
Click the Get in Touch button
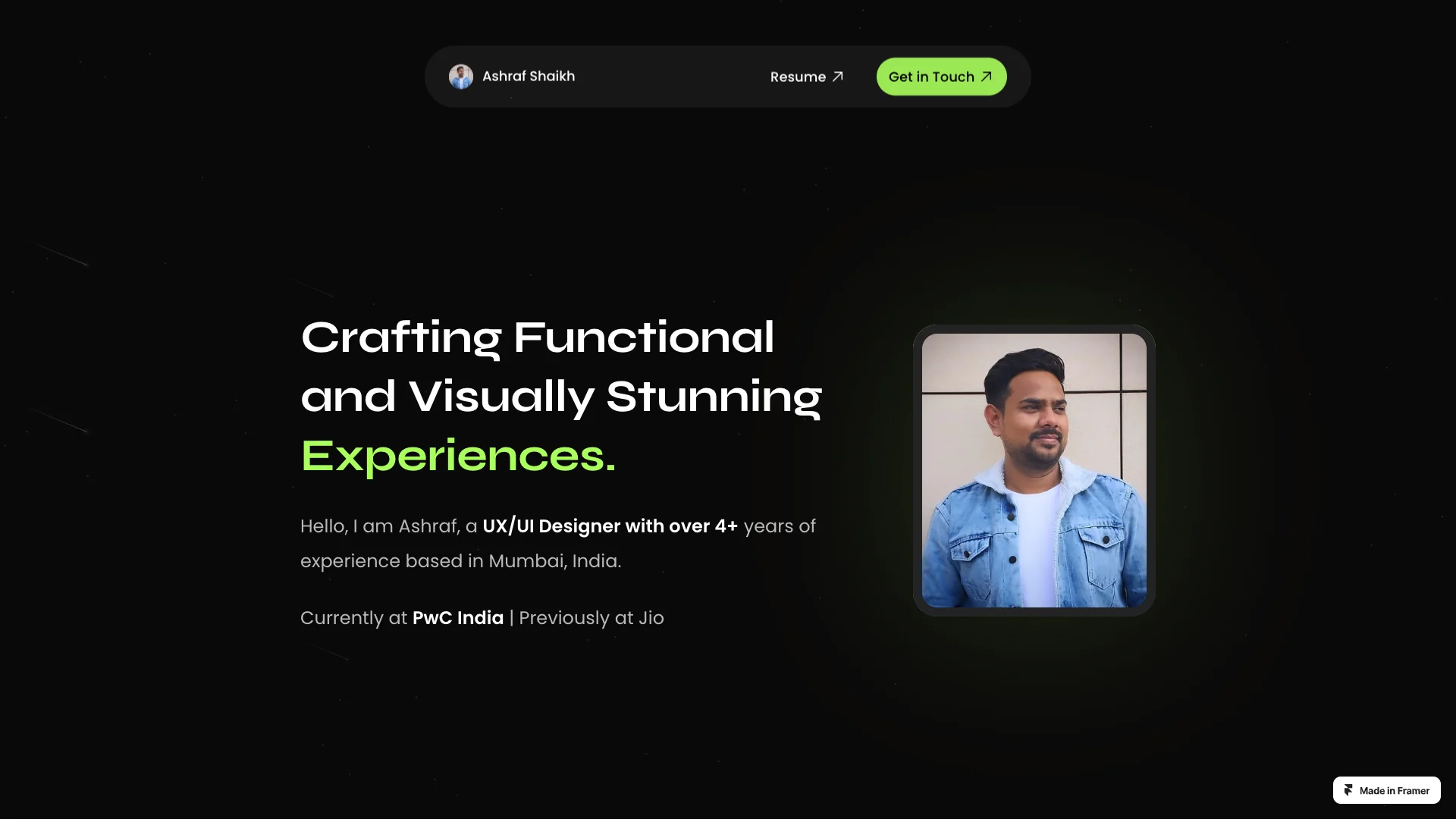[941, 77]
